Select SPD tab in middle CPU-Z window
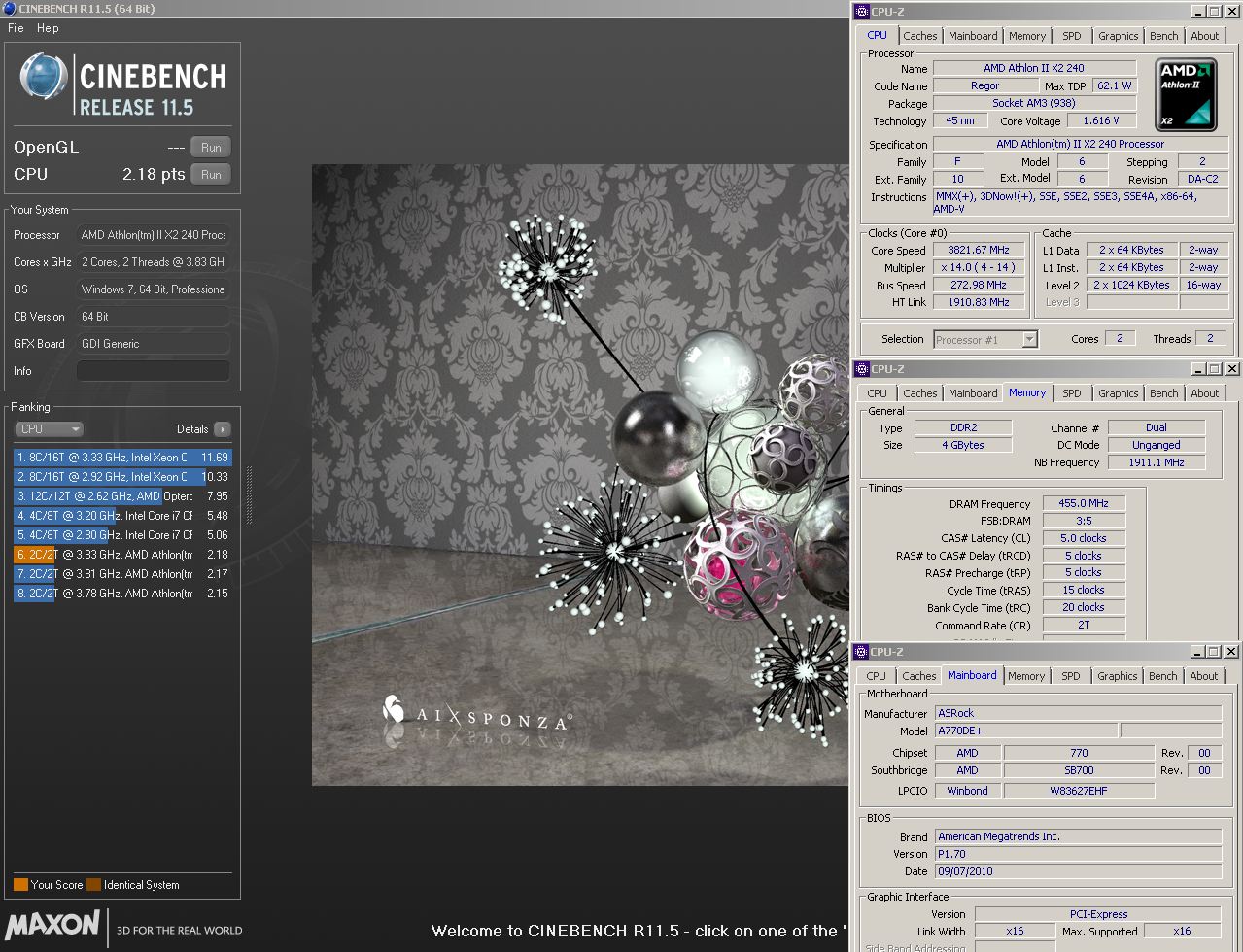This screenshot has width=1243, height=952. coord(1072,393)
